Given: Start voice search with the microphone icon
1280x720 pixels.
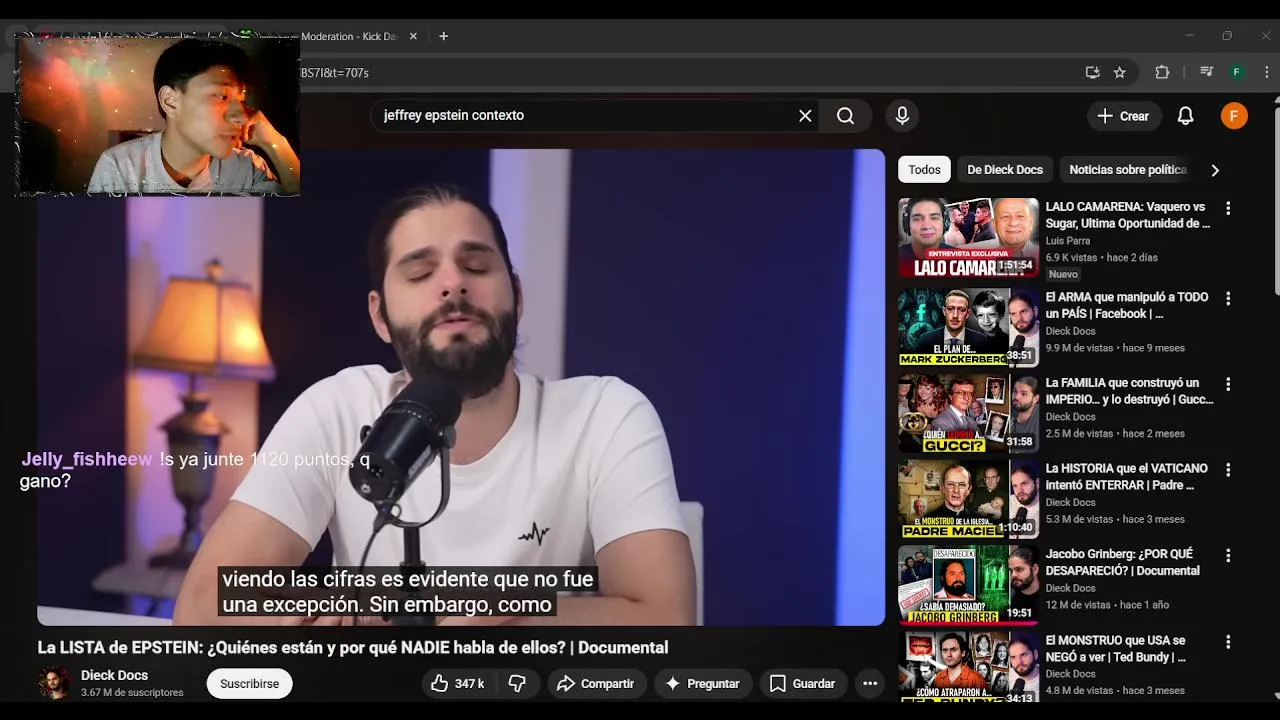Looking at the screenshot, I should pos(902,116).
